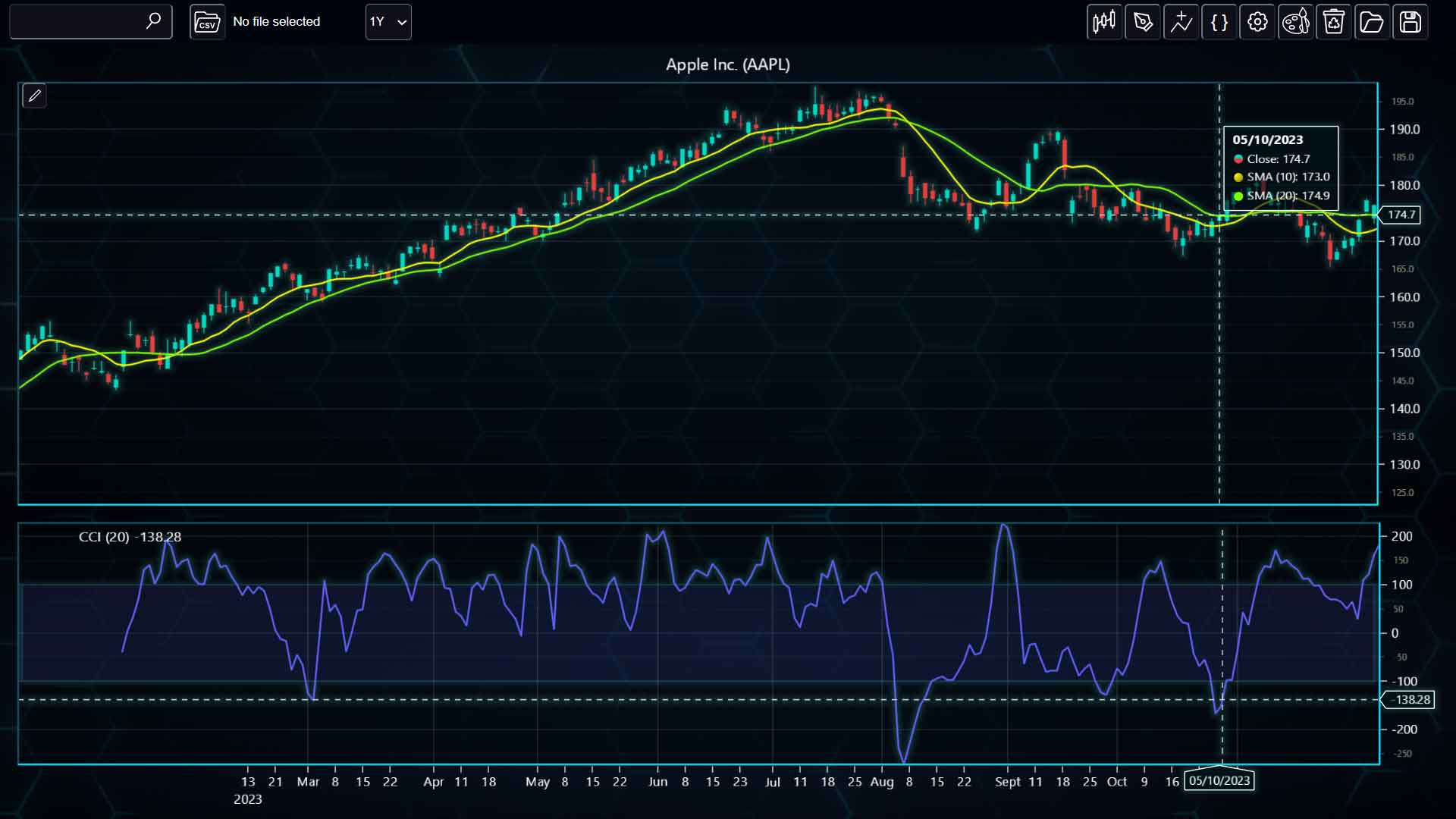Image resolution: width=1456 pixels, height=819 pixels.
Task: Click the Mar label on time axis
Action: pos(308,782)
